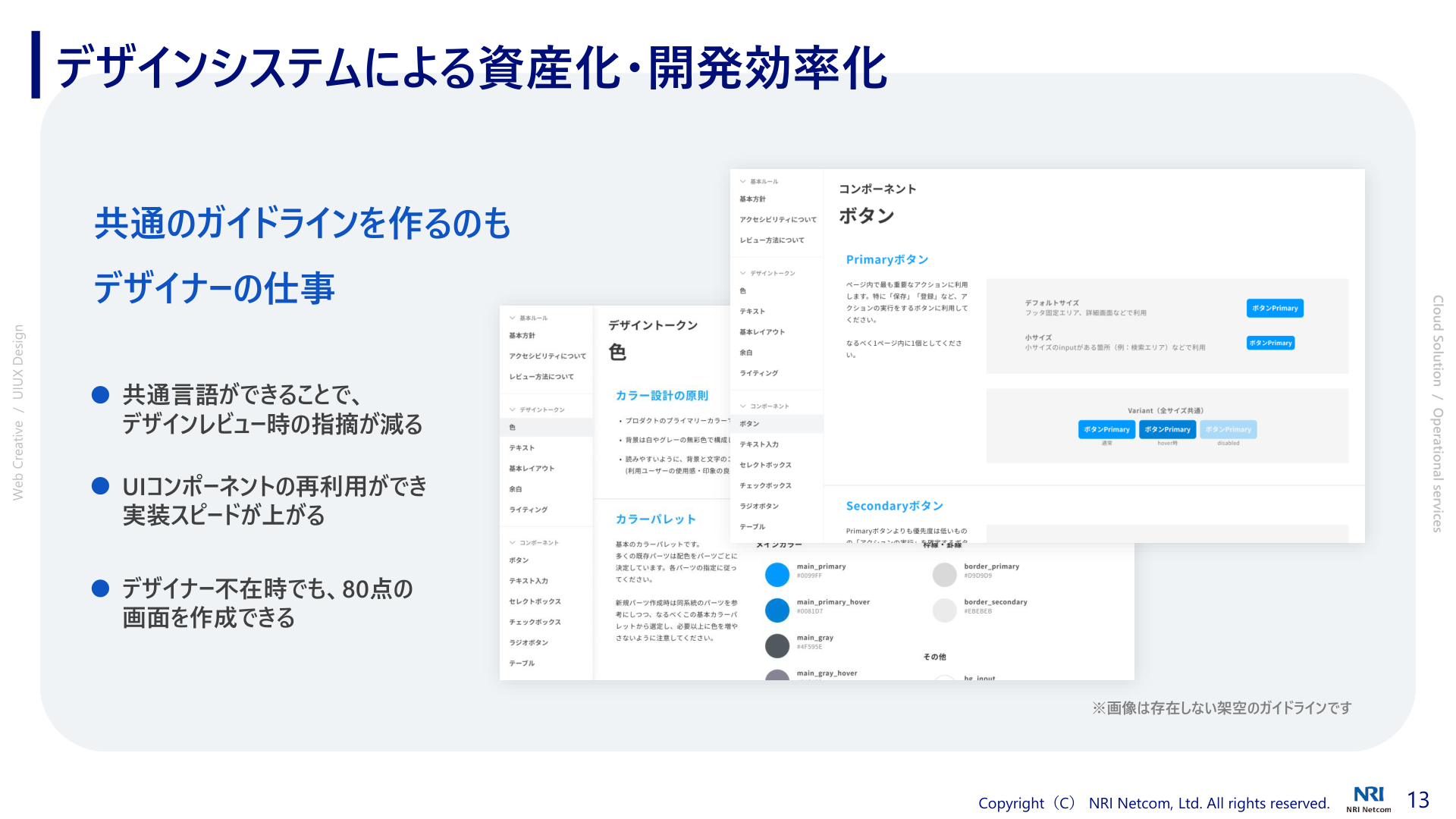Open チェックボックス in the 色 page sidebar
Viewport: 1456px width, 819px height.
tap(535, 623)
